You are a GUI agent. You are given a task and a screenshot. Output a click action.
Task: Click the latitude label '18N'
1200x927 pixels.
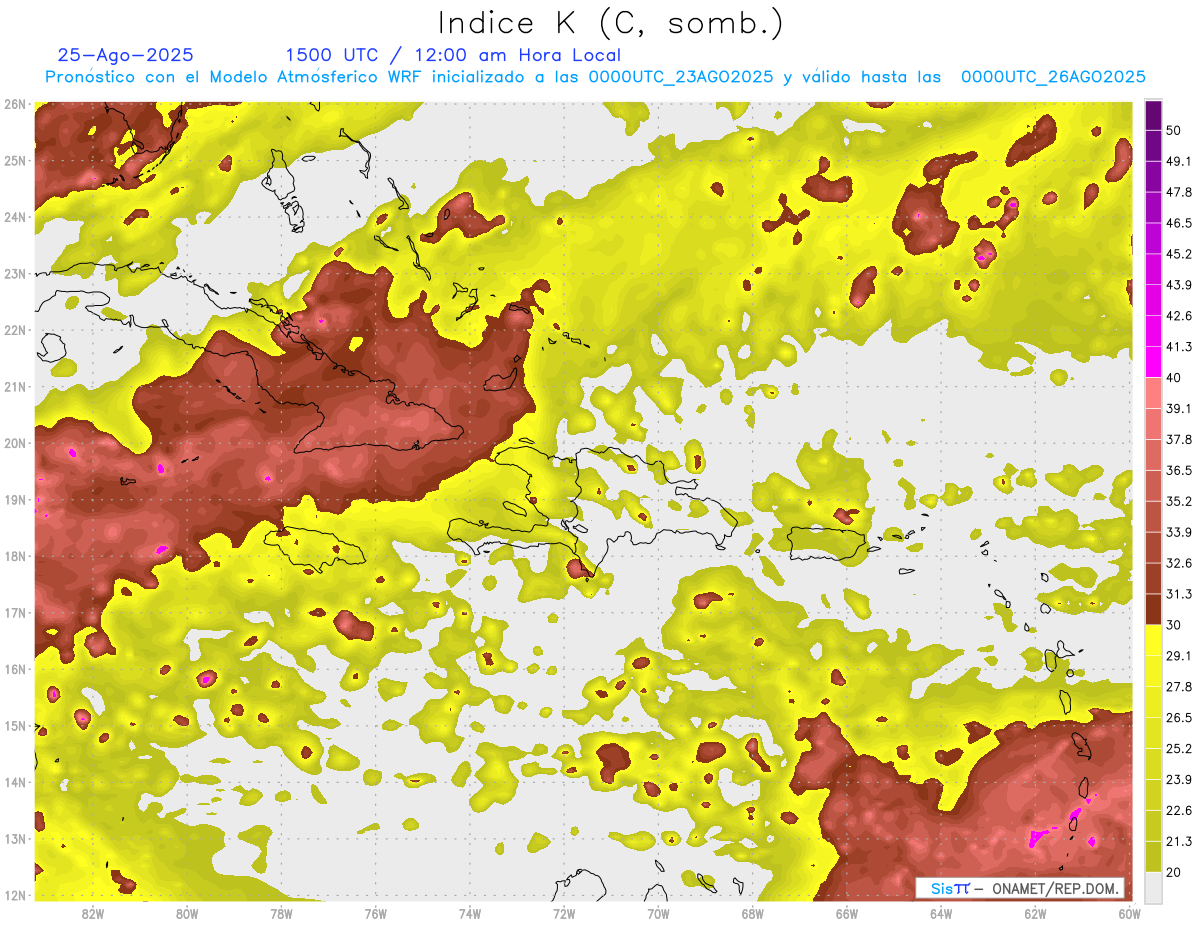click(x=15, y=556)
